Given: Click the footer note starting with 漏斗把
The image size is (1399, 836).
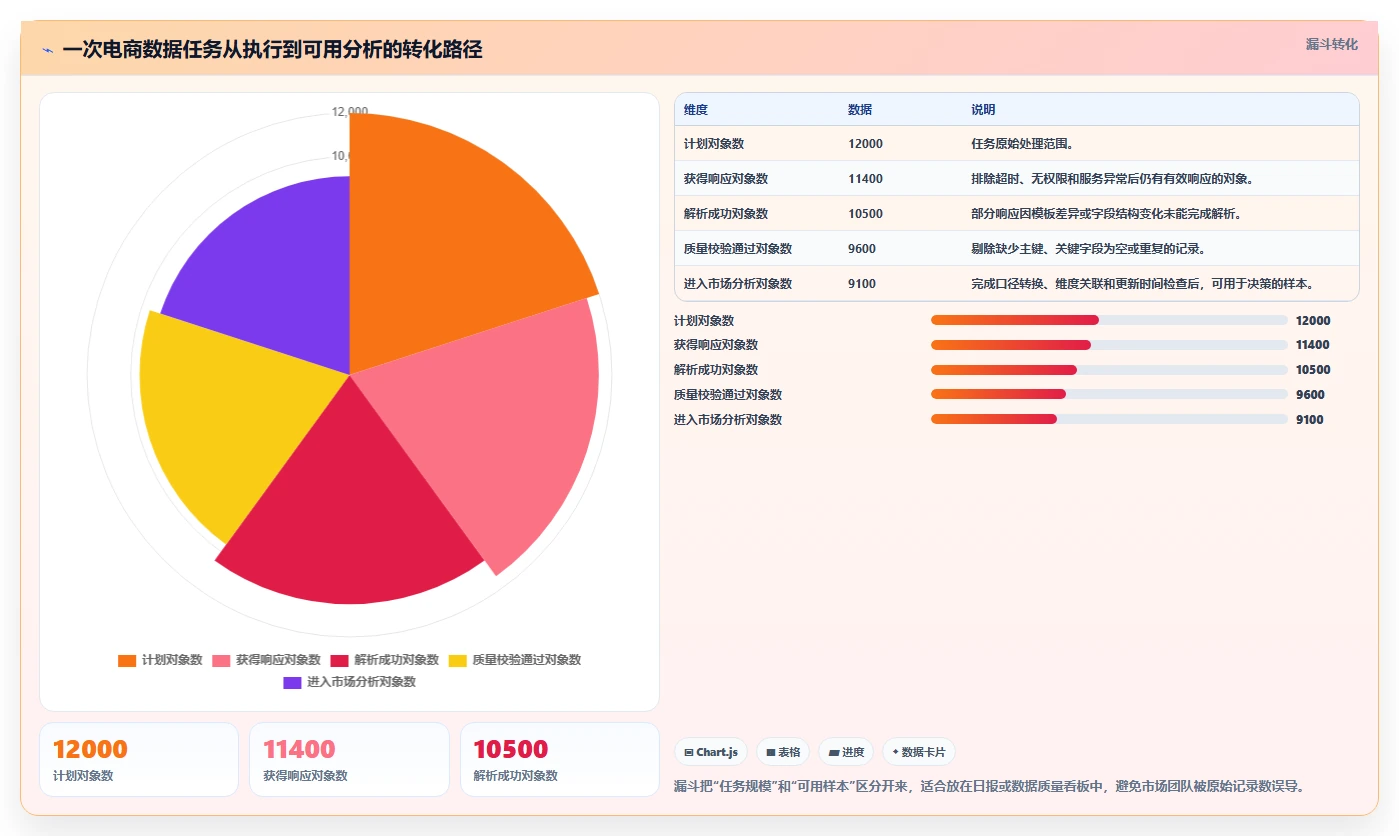Looking at the screenshot, I should click(x=990, y=787).
